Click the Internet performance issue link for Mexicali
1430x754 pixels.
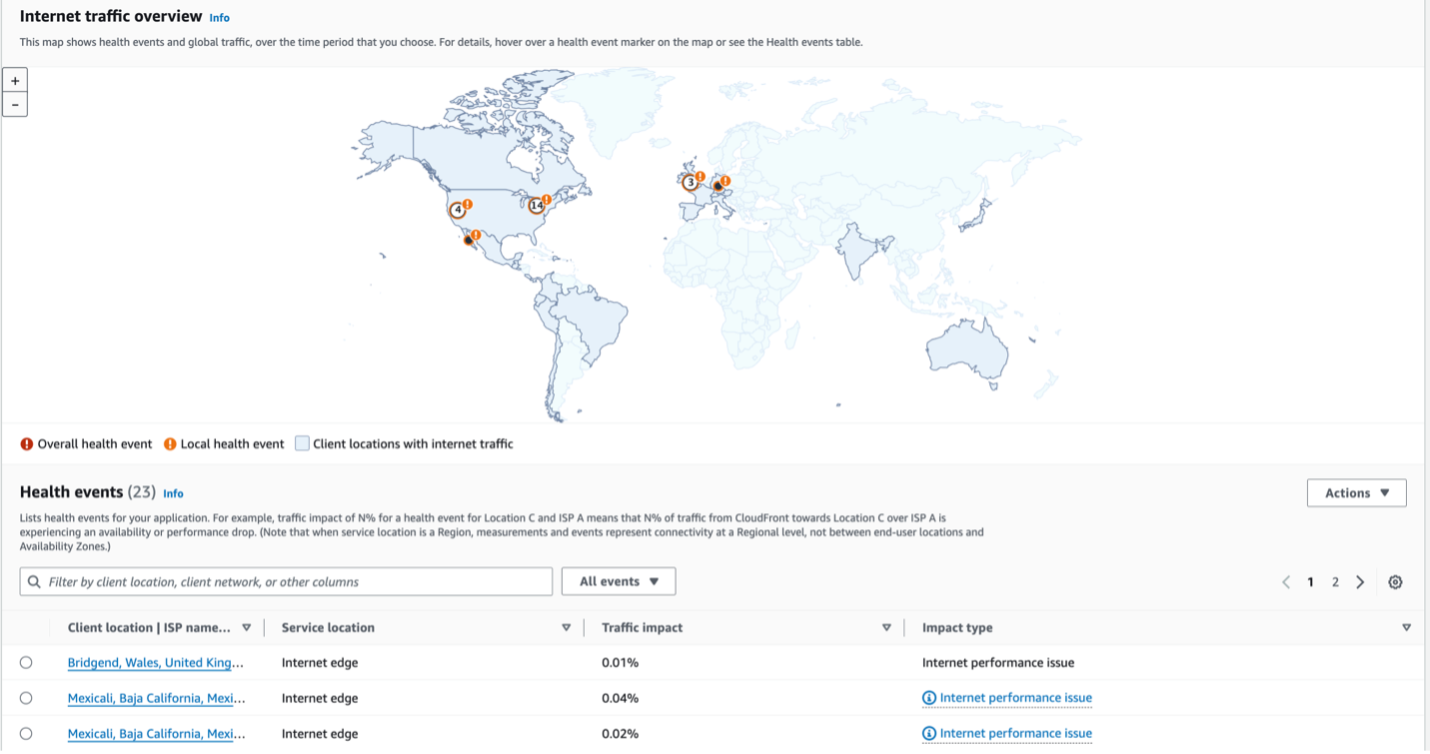[1013, 697]
